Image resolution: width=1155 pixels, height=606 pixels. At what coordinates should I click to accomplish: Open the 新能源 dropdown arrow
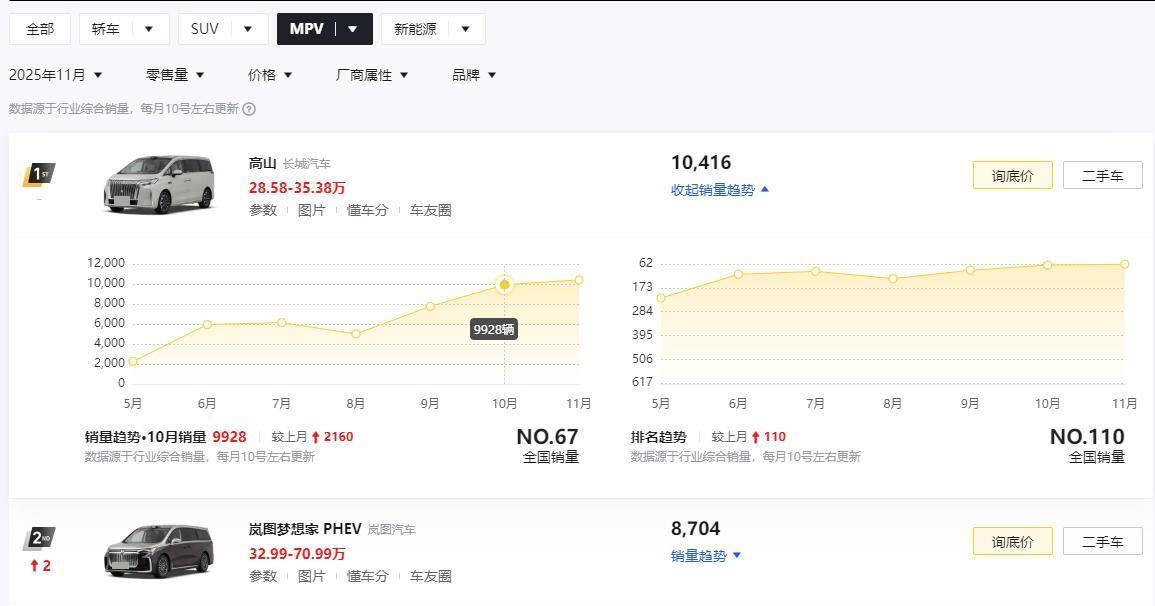click(465, 29)
